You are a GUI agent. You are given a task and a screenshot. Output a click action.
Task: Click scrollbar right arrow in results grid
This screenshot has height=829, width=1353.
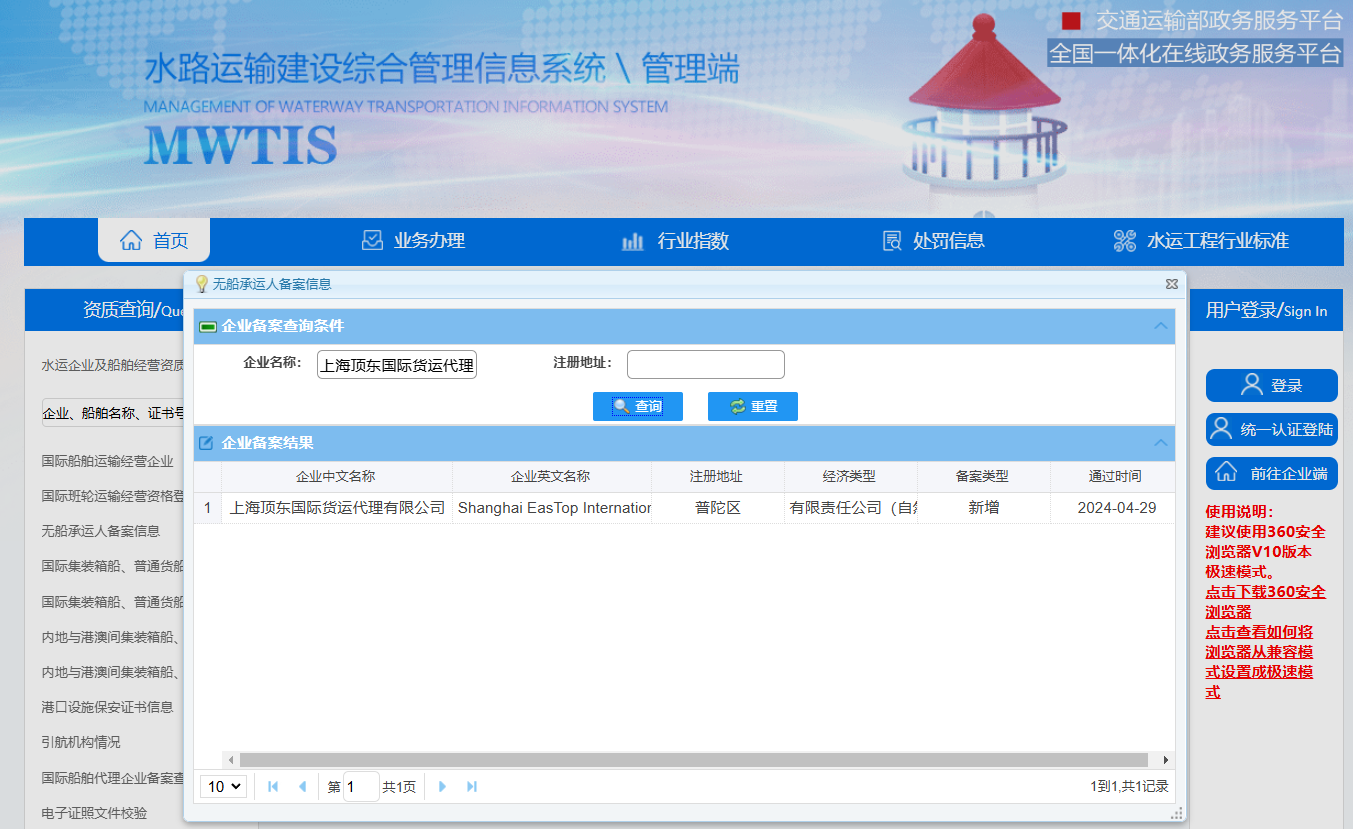[x=1165, y=760]
